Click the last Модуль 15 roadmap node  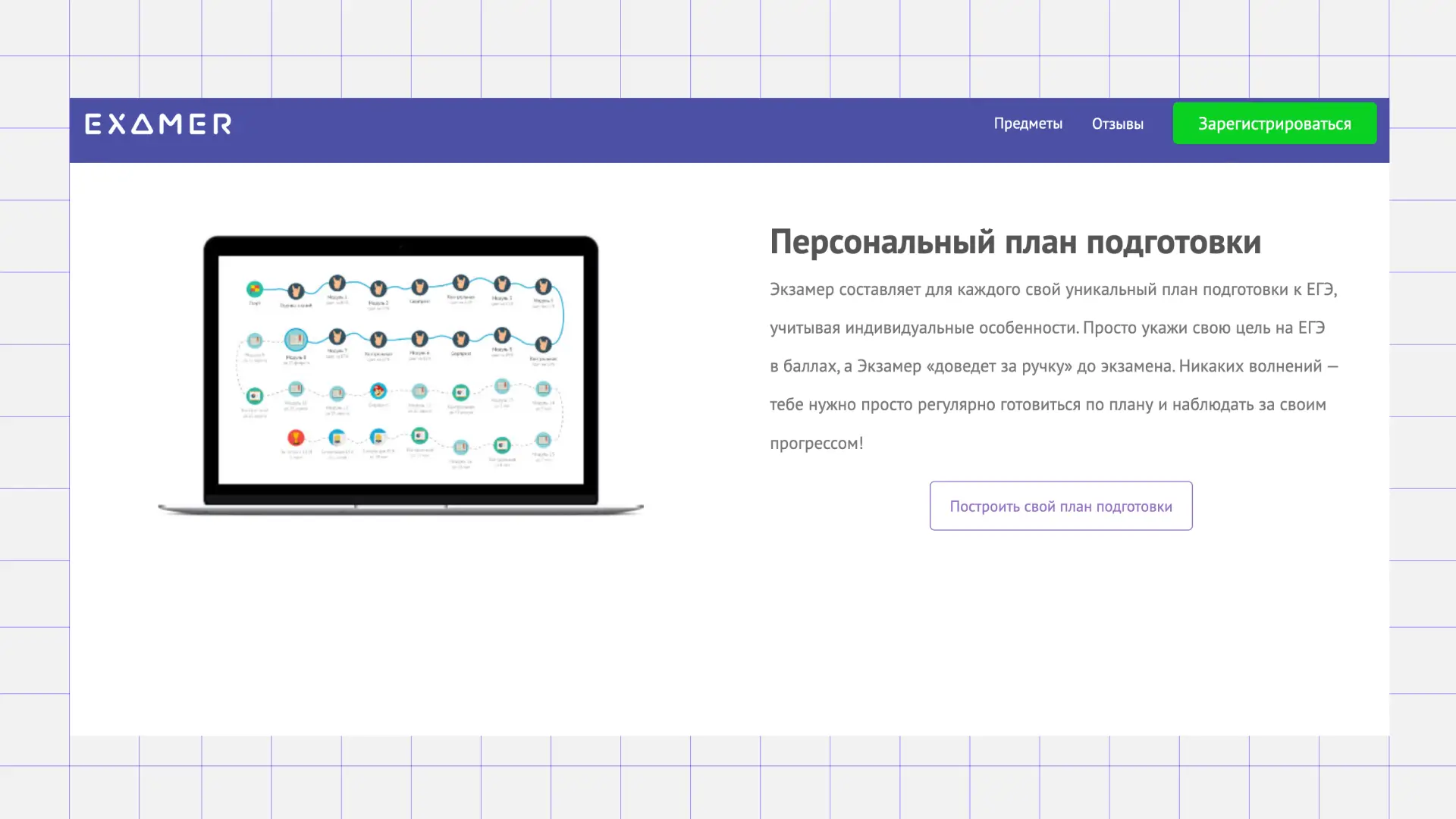pos(544,441)
